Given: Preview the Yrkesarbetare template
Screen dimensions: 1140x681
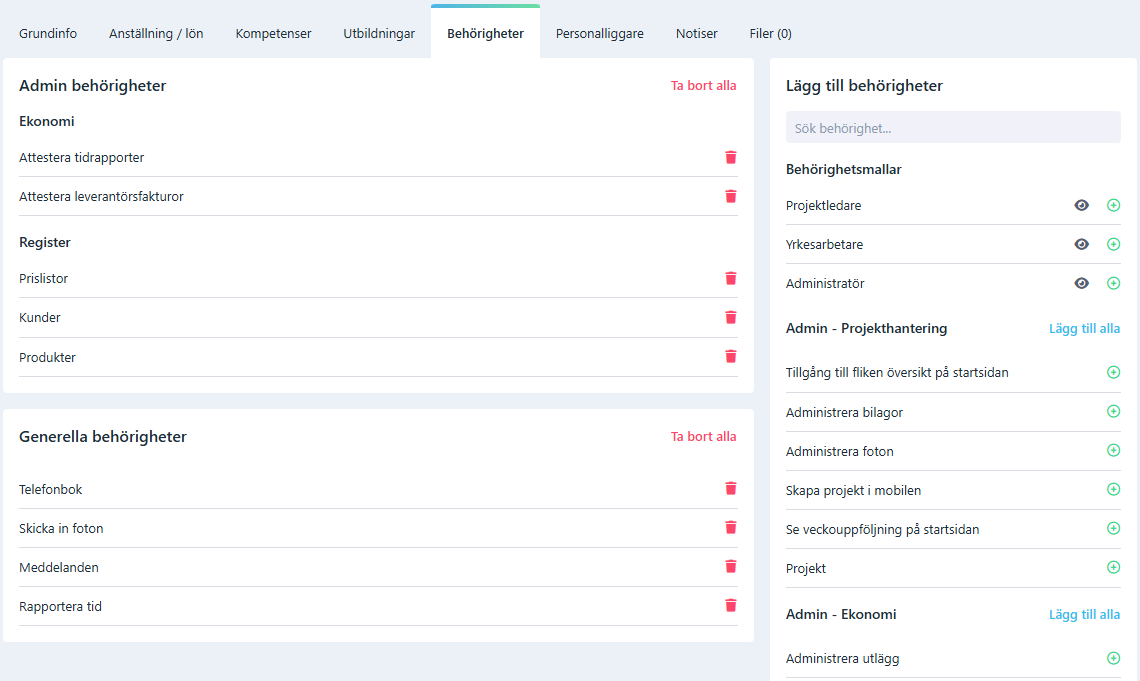Looking at the screenshot, I should 1082,244.
